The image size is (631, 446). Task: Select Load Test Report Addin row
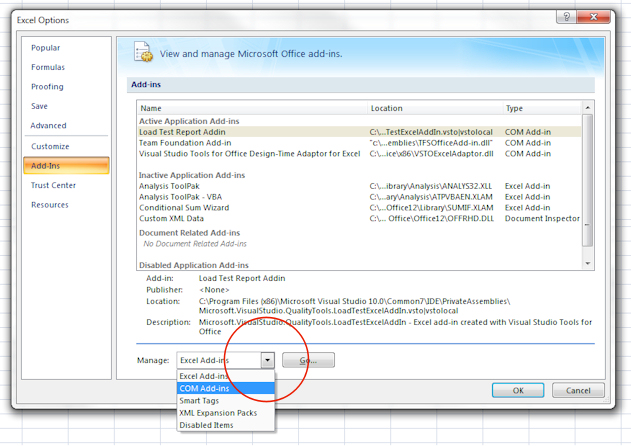click(x=359, y=132)
